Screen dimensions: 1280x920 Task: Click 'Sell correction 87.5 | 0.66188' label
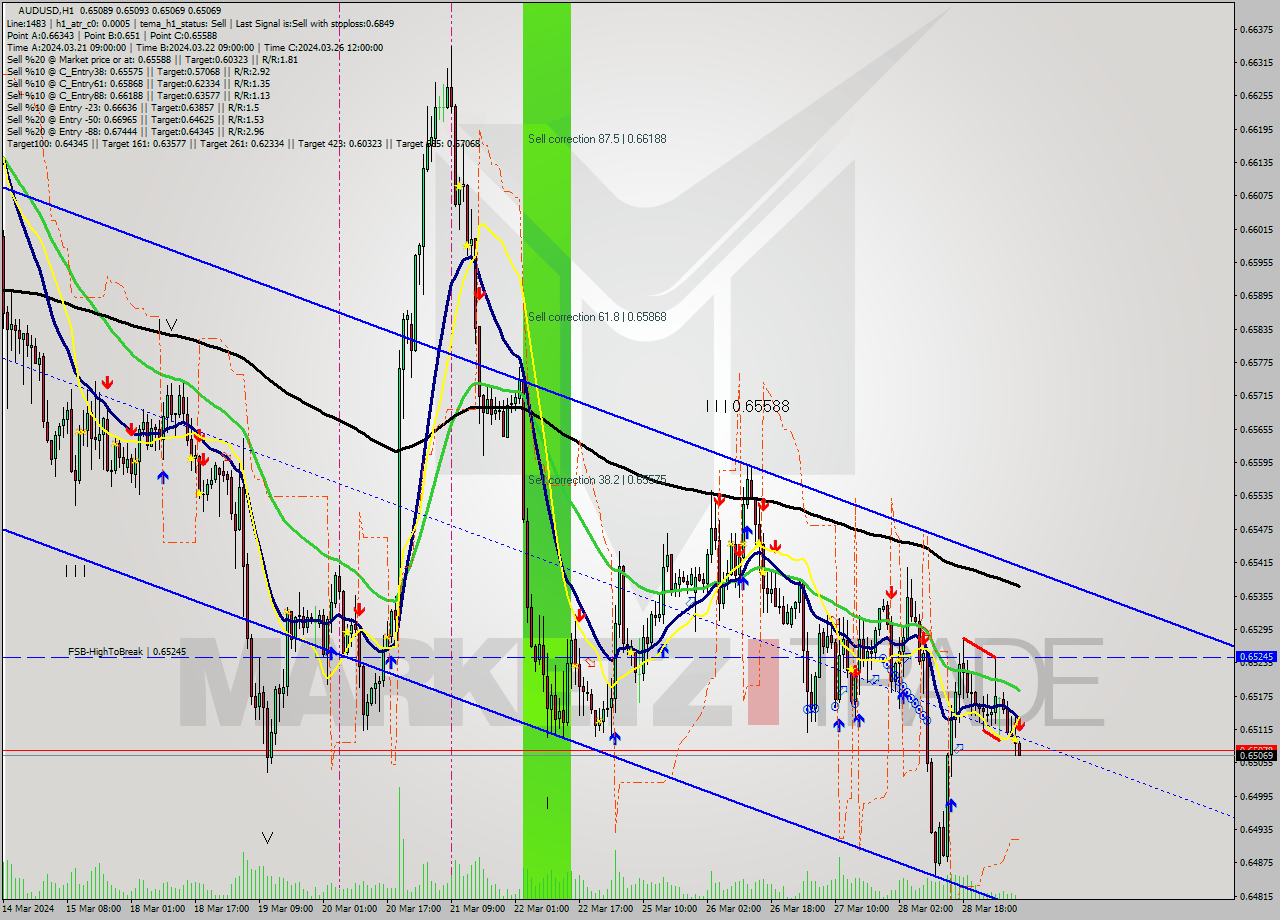(x=597, y=139)
